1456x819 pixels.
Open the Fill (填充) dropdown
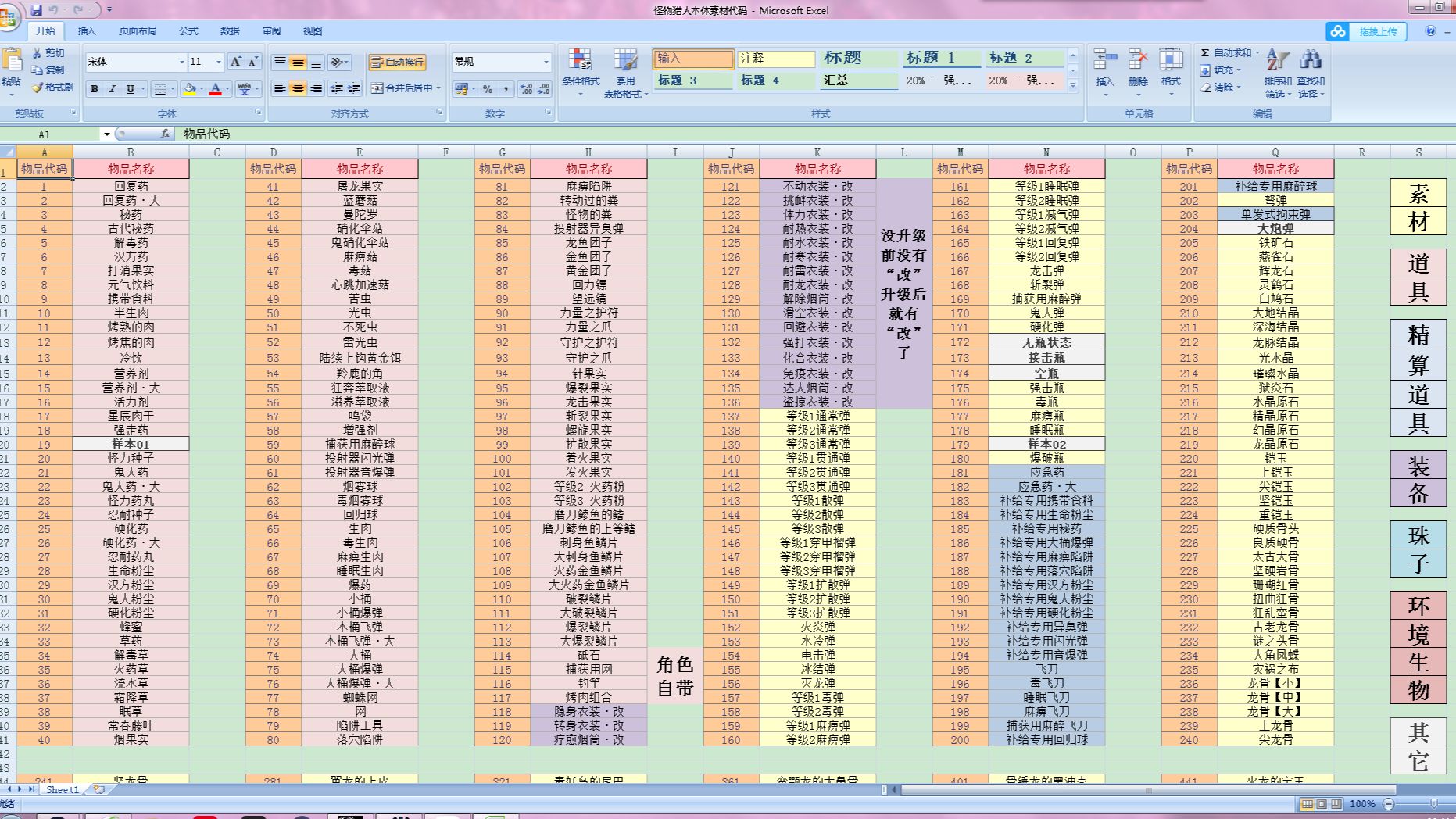(1222, 70)
